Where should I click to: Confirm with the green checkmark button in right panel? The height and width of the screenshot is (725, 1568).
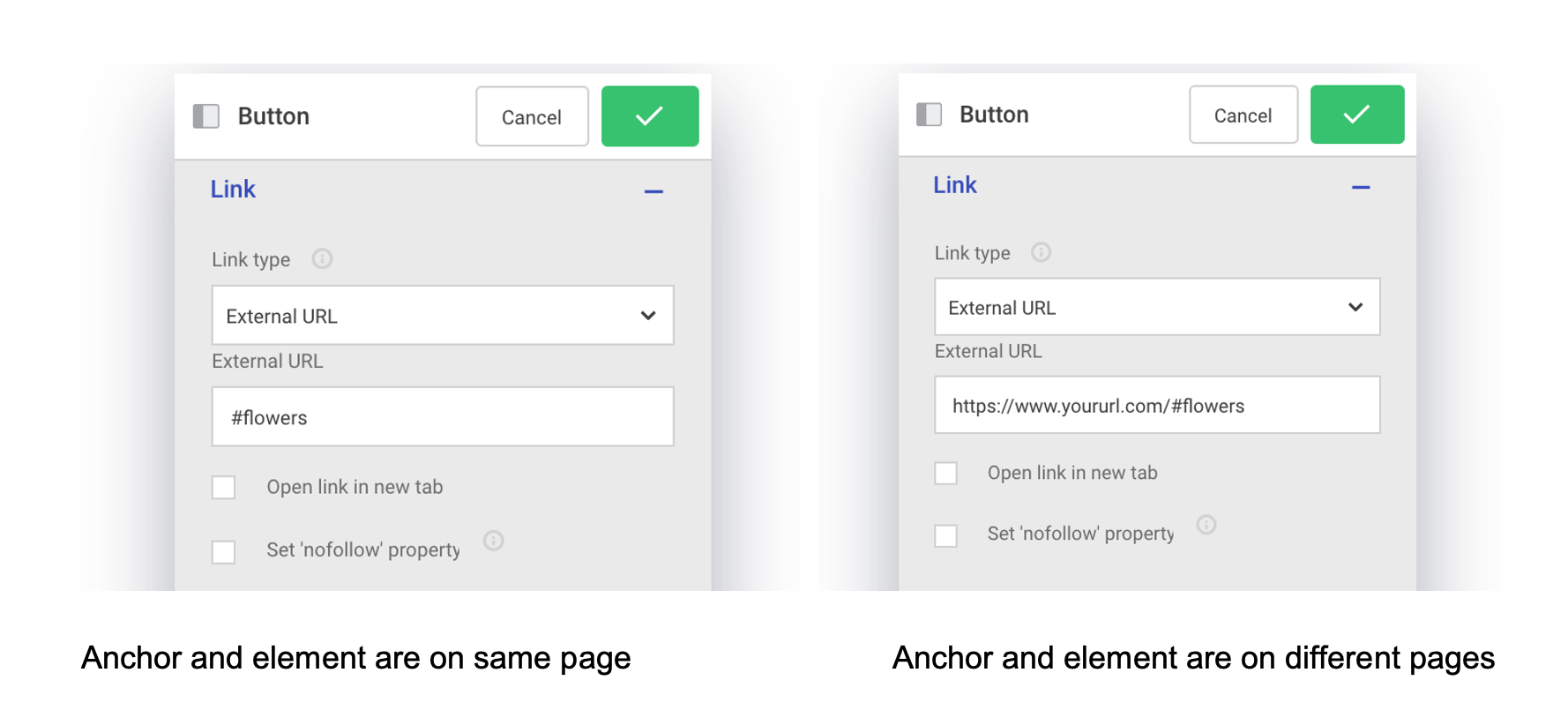tap(1356, 115)
